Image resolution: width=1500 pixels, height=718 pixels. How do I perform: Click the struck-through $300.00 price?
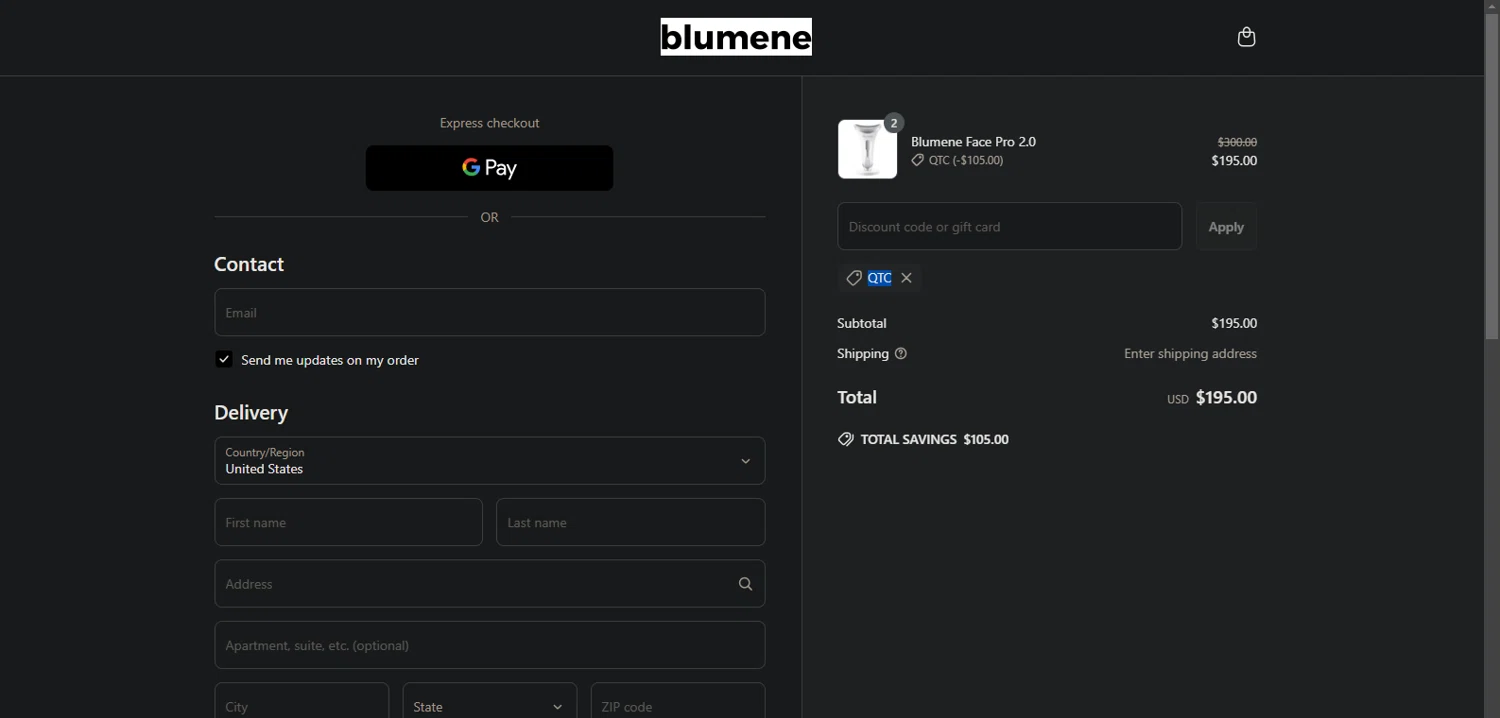1237,142
